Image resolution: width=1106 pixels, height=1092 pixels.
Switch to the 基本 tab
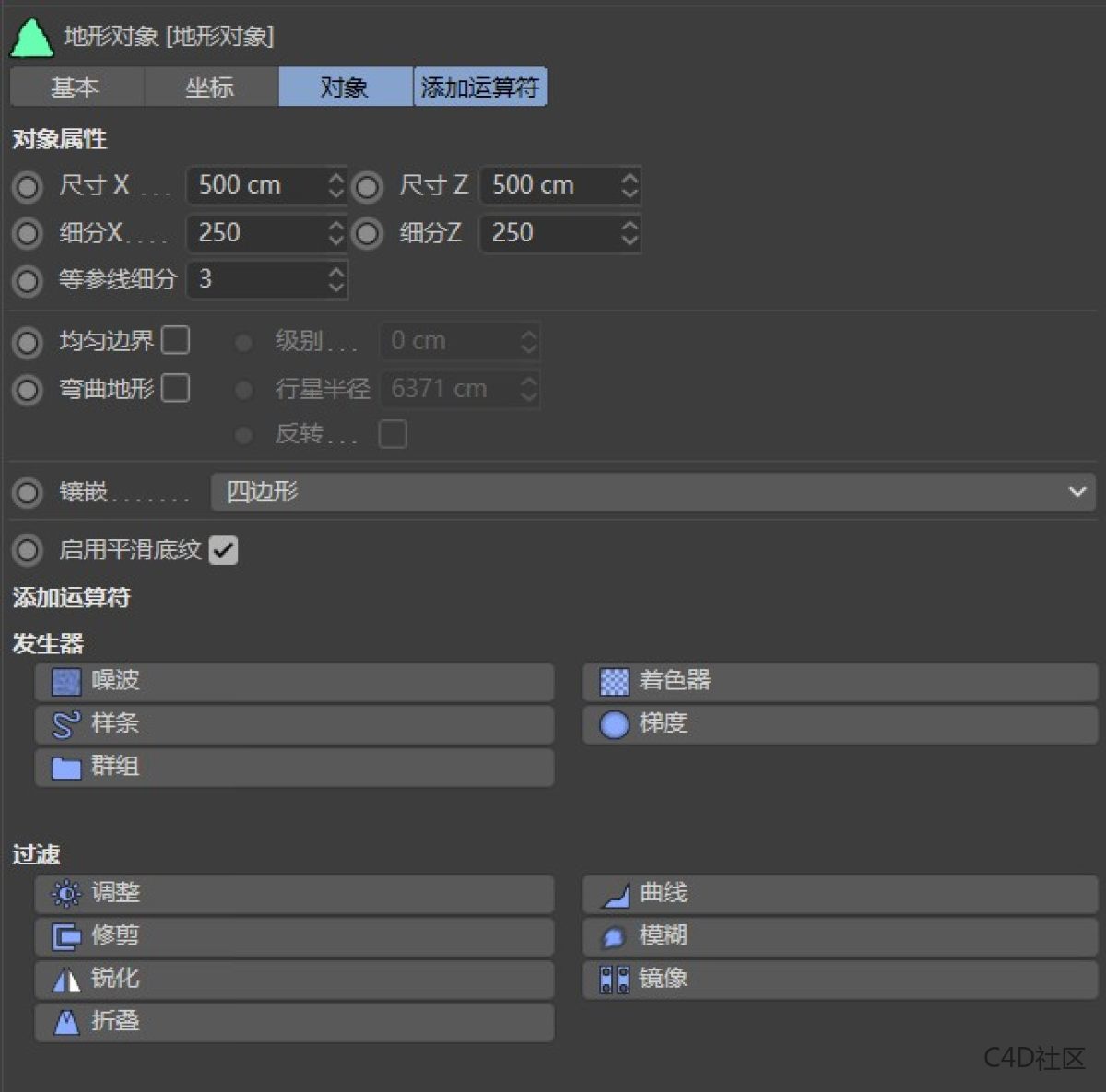tap(76, 87)
